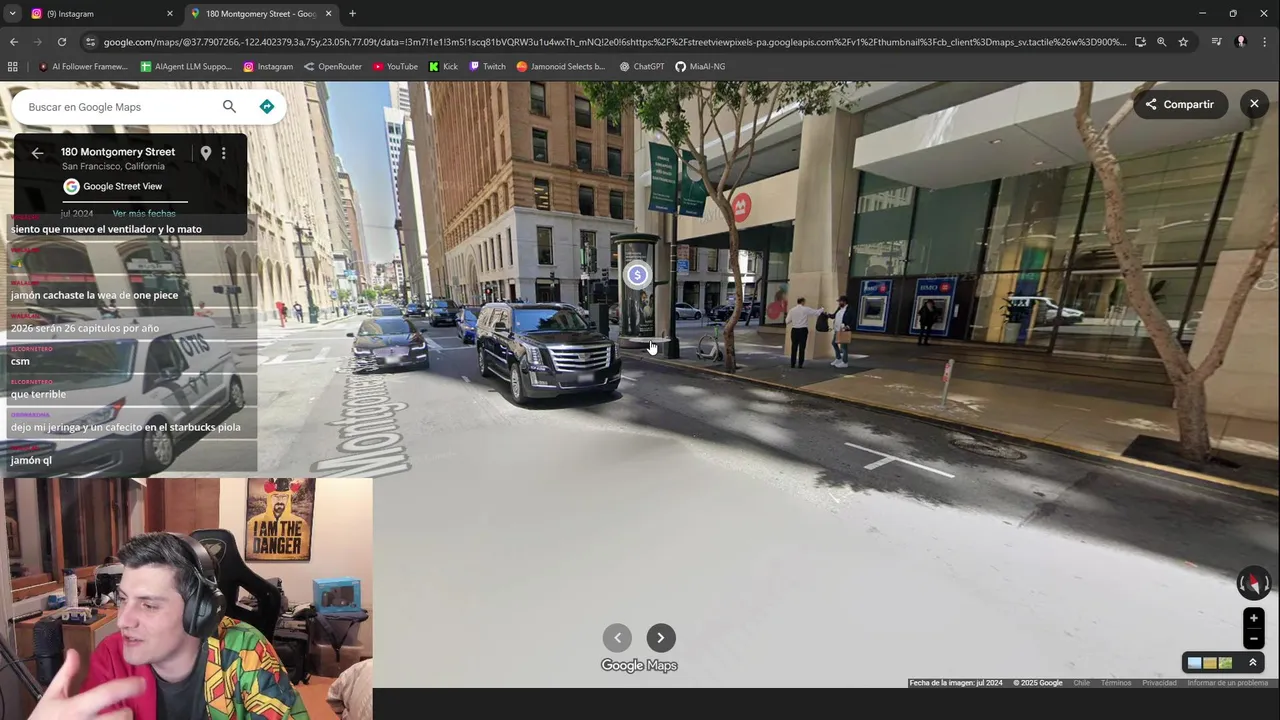The image size is (1280, 720).
Task: Open the OpenRouter bookmark
Action: pos(333,67)
